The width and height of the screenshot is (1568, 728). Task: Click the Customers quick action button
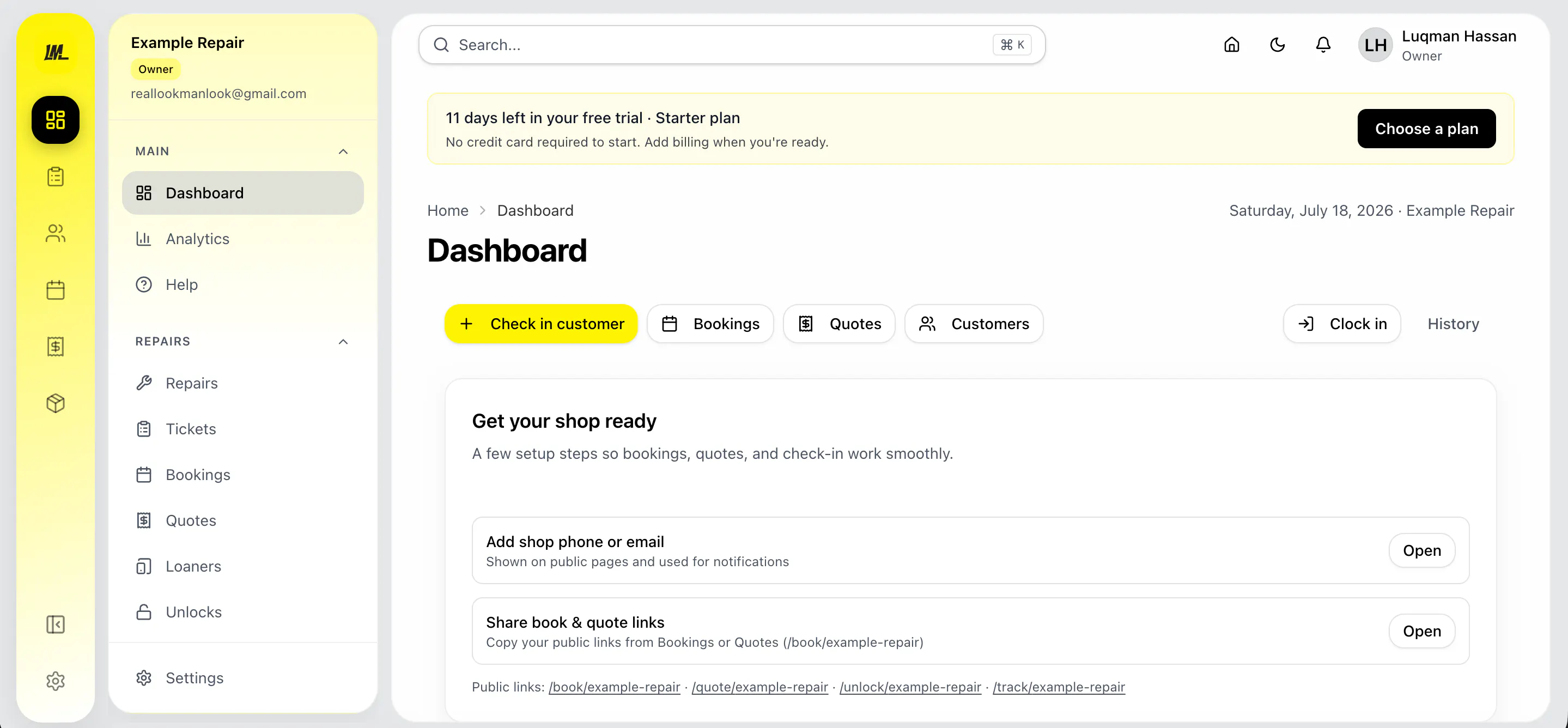coord(974,323)
